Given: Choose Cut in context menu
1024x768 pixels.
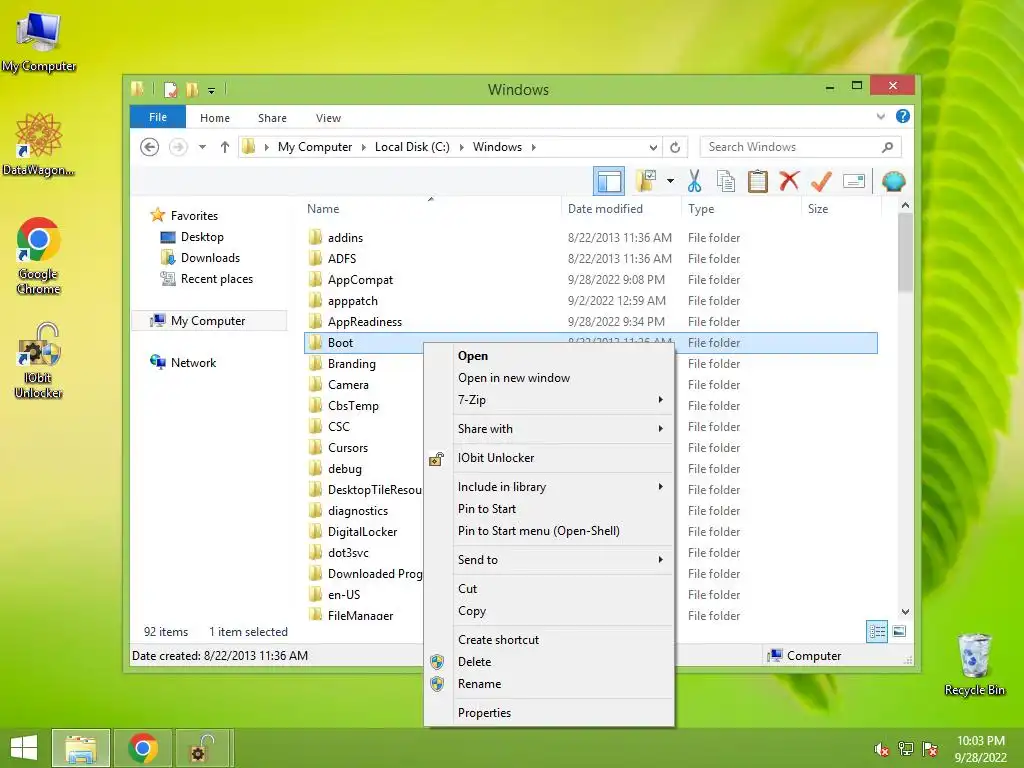Looking at the screenshot, I should click(549, 588).
